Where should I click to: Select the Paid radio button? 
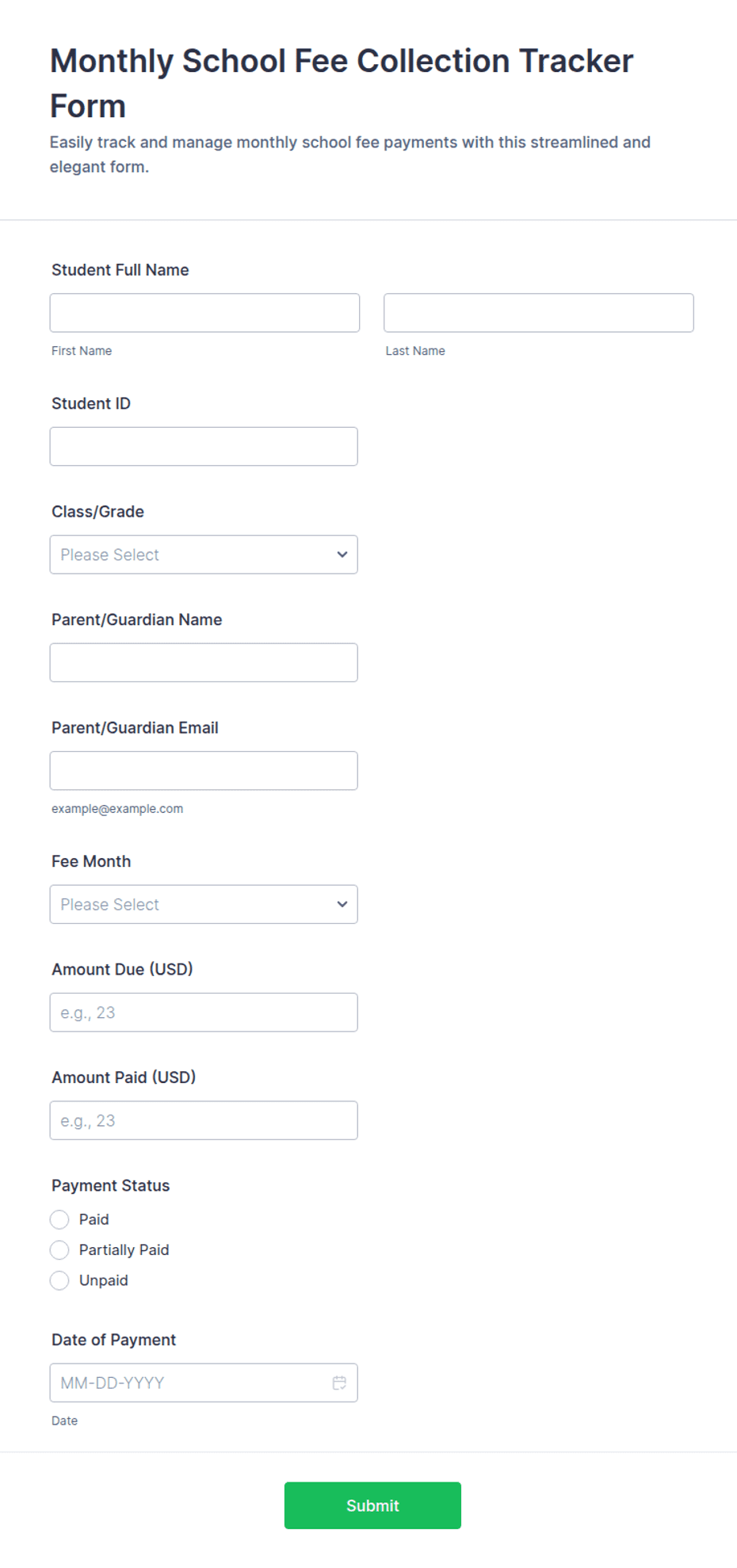click(59, 1219)
